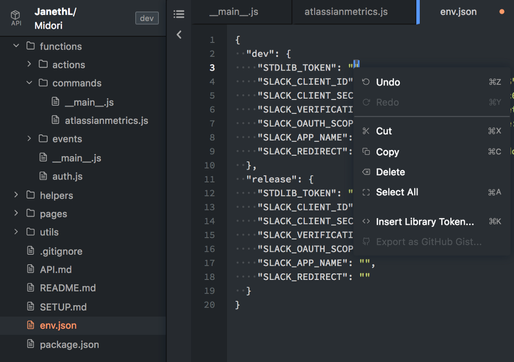Viewport: 514px width, 362px height.
Task: Expand the helpers folder chevron
Action: tap(16, 194)
